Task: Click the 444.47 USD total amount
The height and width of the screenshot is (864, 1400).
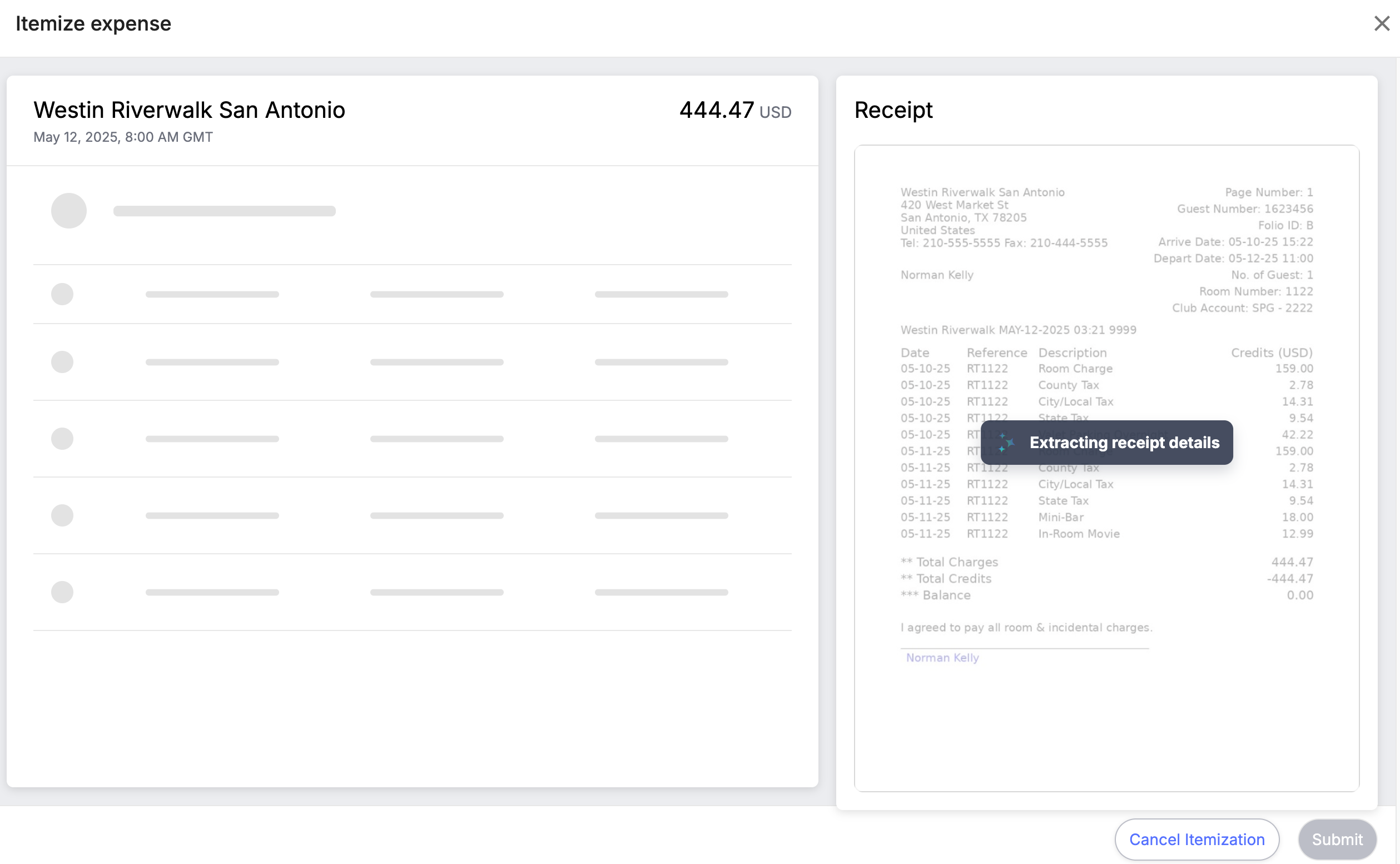Action: point(735,110)
